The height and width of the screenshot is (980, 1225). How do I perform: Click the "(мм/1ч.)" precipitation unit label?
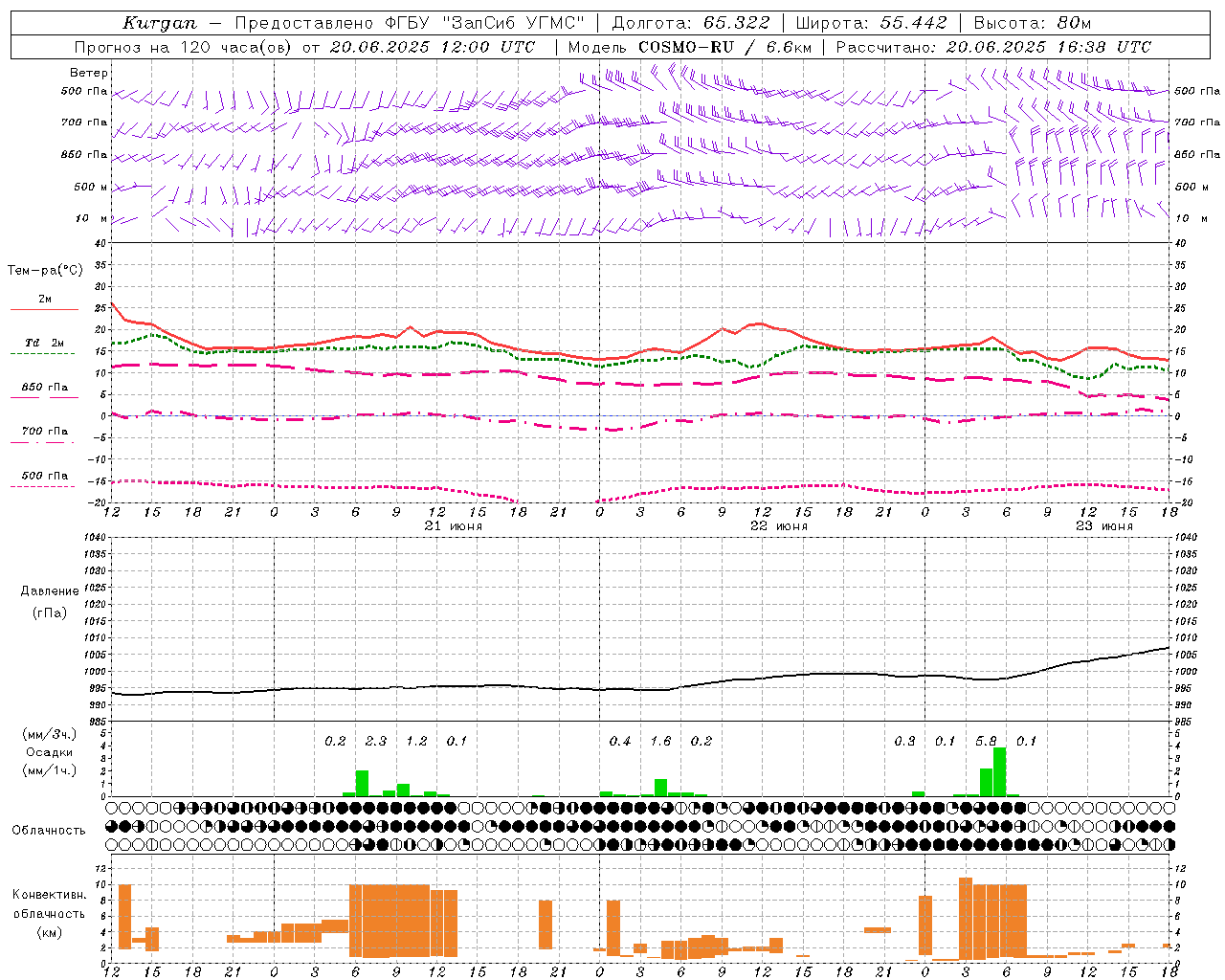[x=49, y=771]
